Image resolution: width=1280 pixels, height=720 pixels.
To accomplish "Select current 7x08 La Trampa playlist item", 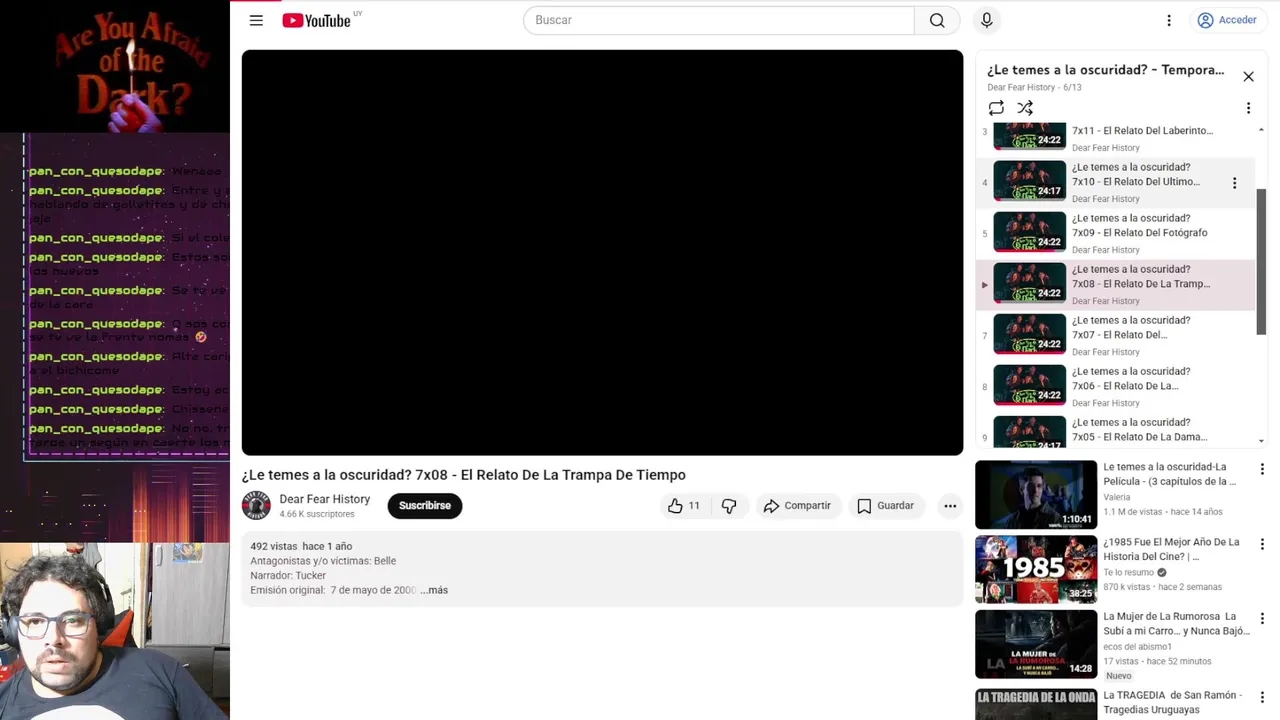I will coord(1115,284).
